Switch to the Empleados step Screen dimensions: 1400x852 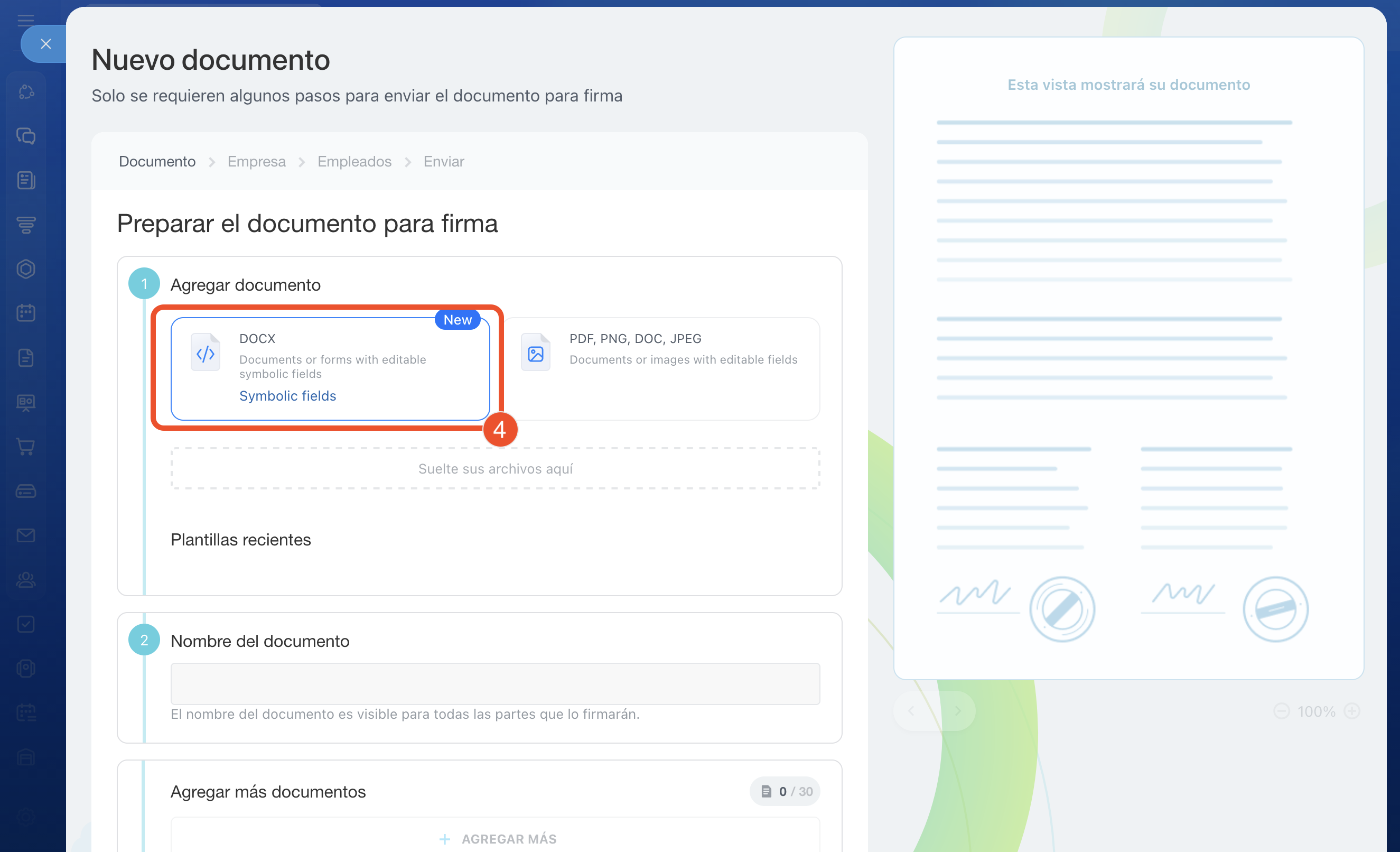click(354, 161)
